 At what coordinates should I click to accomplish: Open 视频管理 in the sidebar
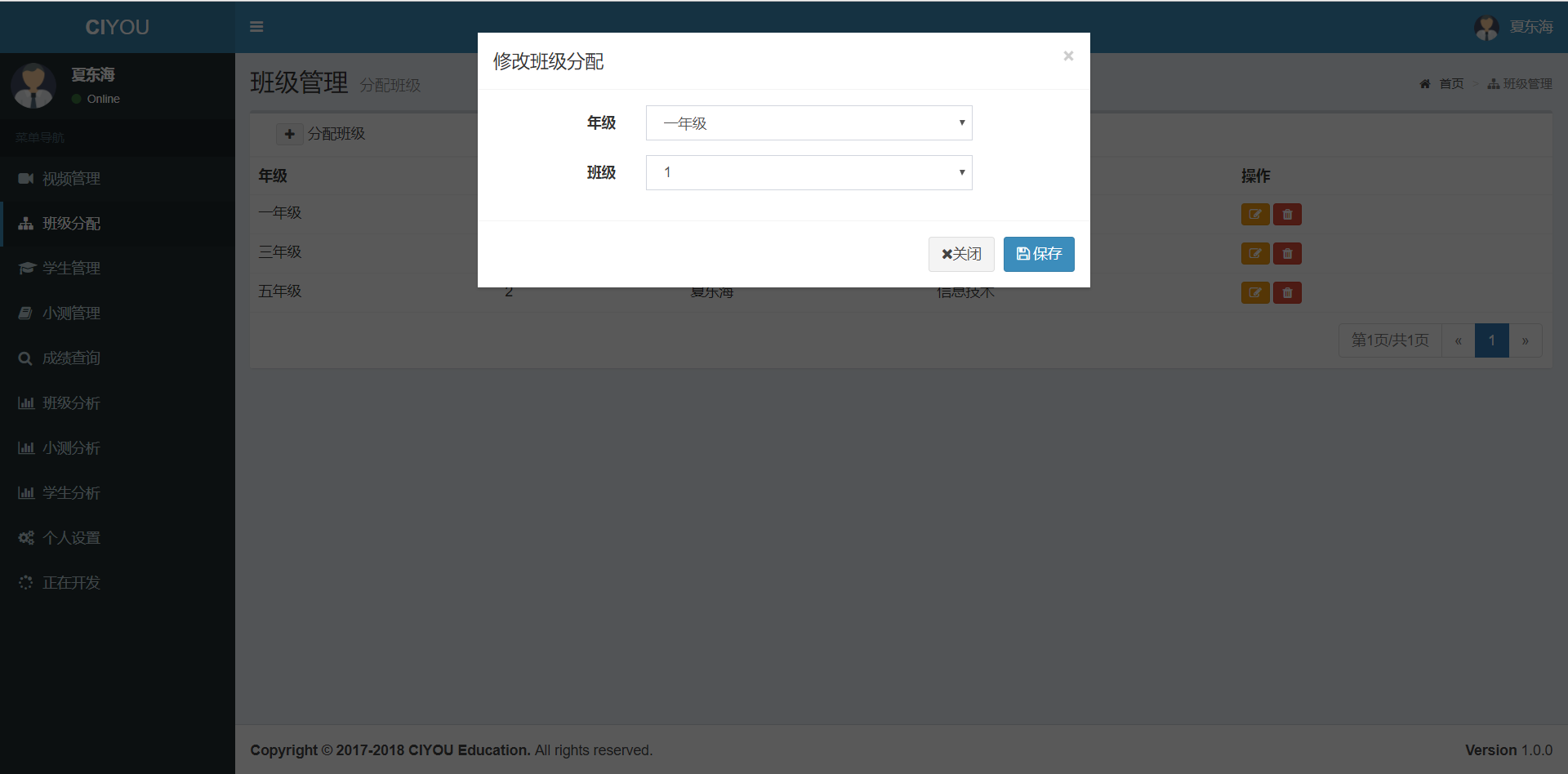point(118,179)
